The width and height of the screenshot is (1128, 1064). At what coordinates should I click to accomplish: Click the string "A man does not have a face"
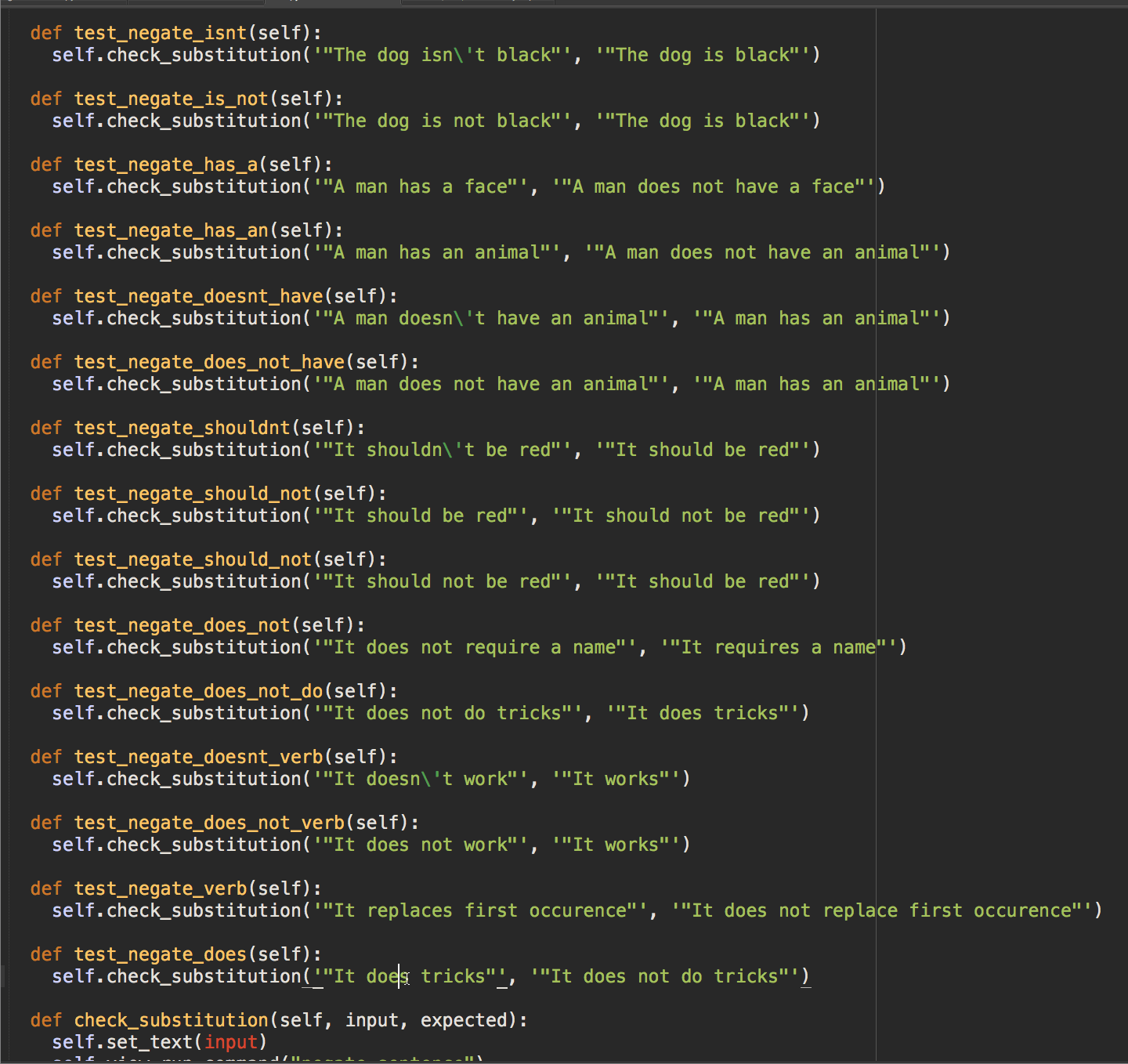click(x=714, y=186)
